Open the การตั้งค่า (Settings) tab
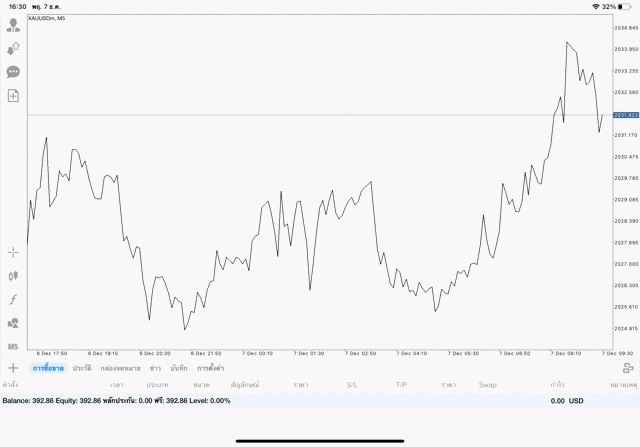 211,368
